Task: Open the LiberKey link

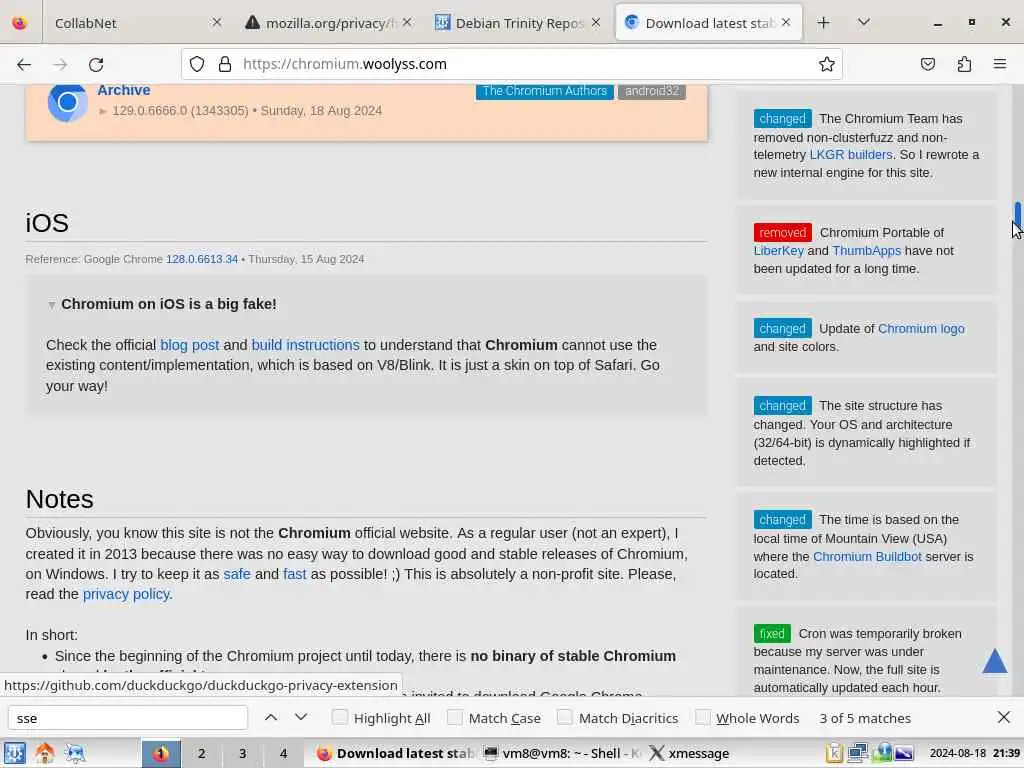Action: coord(778,251)
